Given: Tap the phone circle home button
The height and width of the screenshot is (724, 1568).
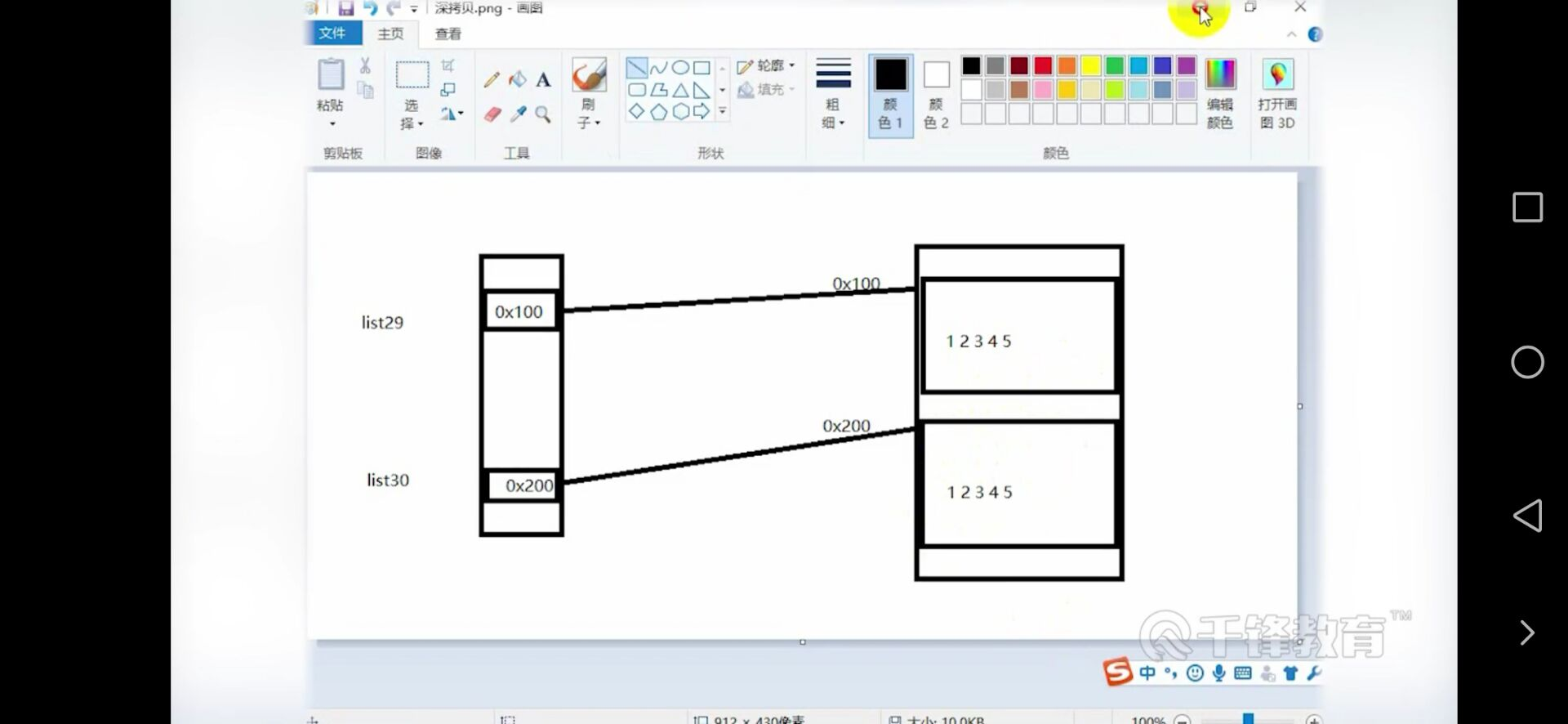Looking at the screenshot, I should pos(1527,362).
